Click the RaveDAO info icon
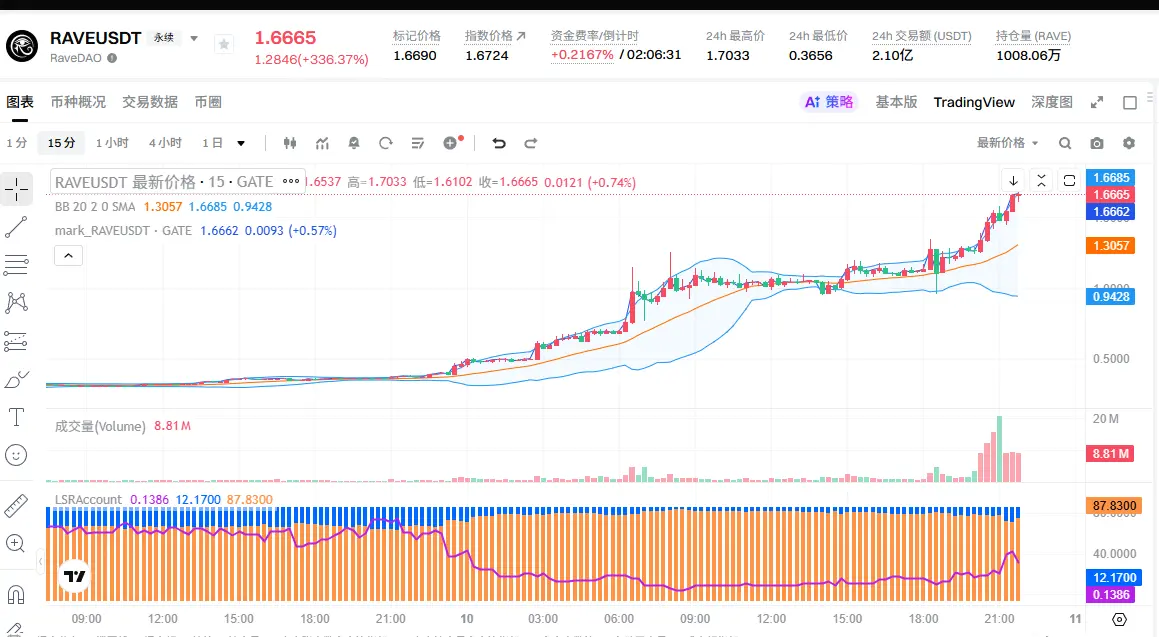The image size is (1159, 637). [x=112, y=58]
